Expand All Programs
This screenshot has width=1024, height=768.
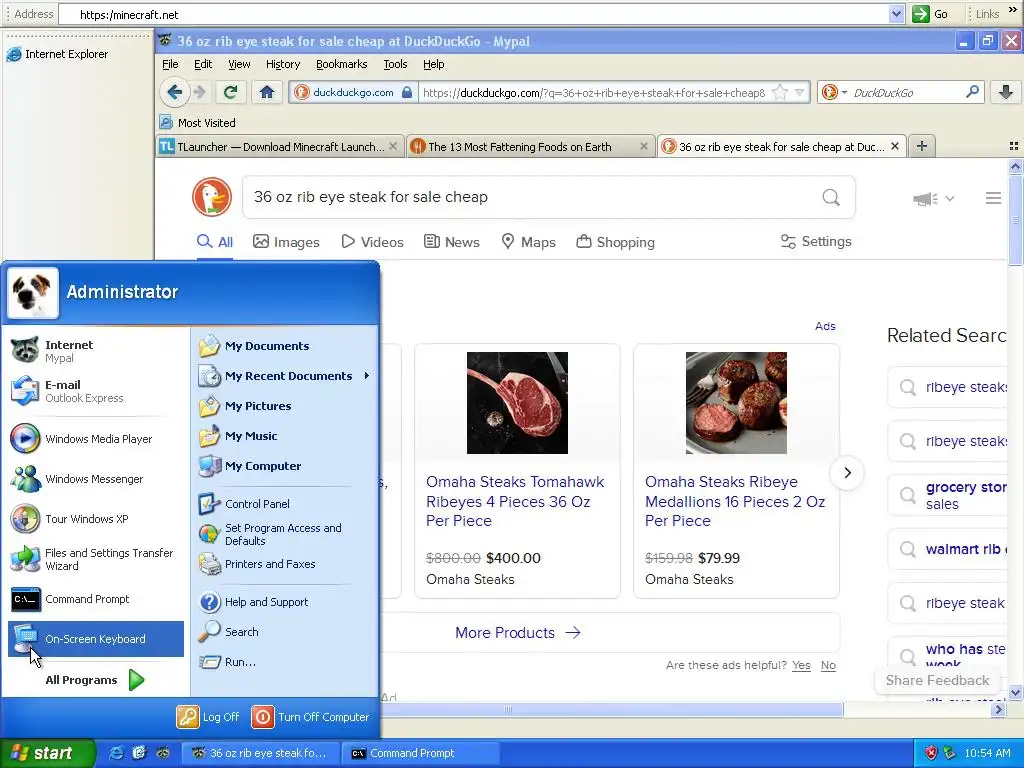point(95,680)
